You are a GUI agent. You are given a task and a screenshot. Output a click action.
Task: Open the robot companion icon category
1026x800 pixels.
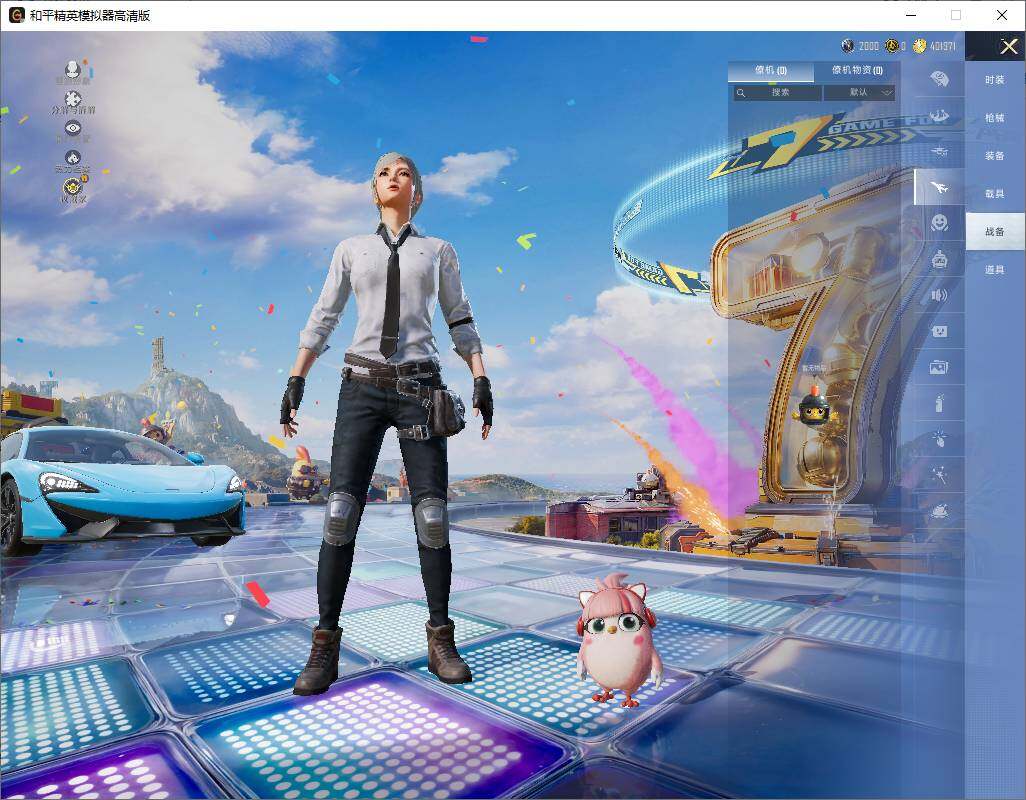coord(939,260)
